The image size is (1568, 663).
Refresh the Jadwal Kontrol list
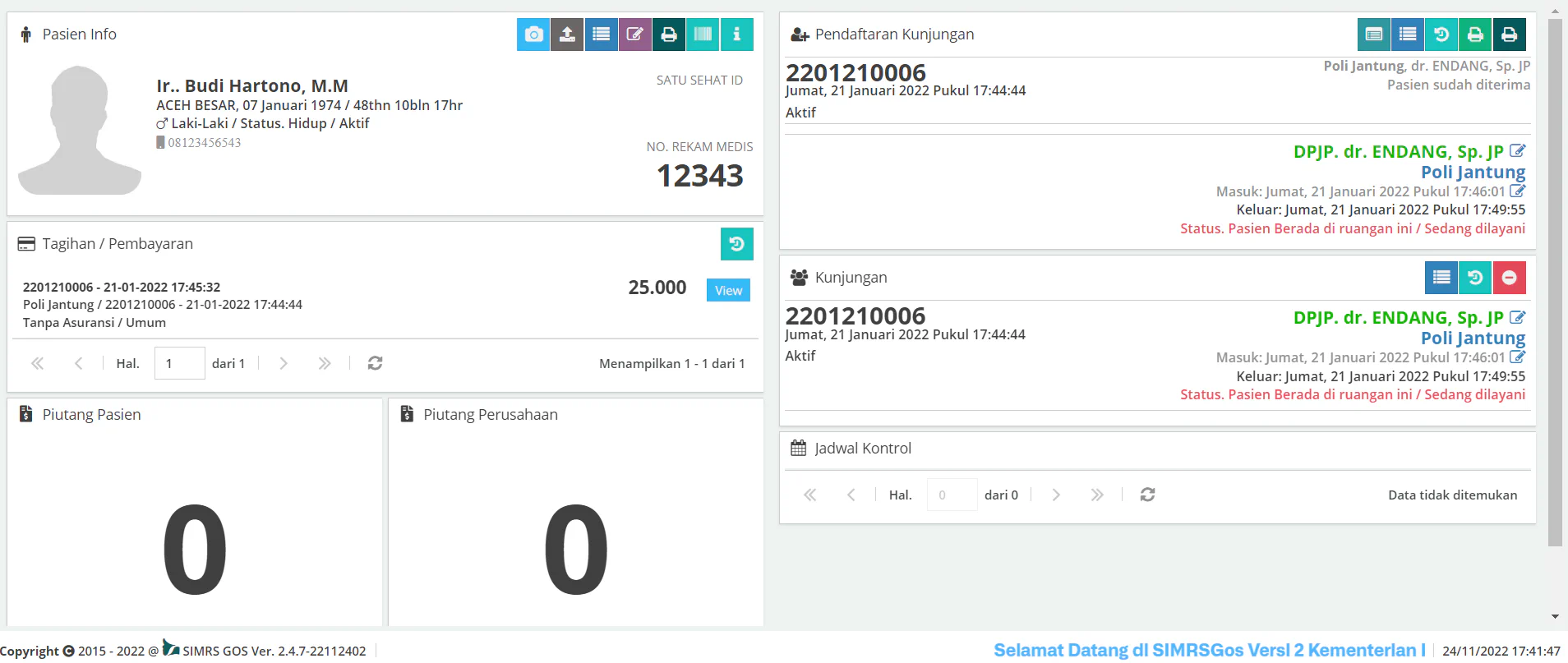1148,495
